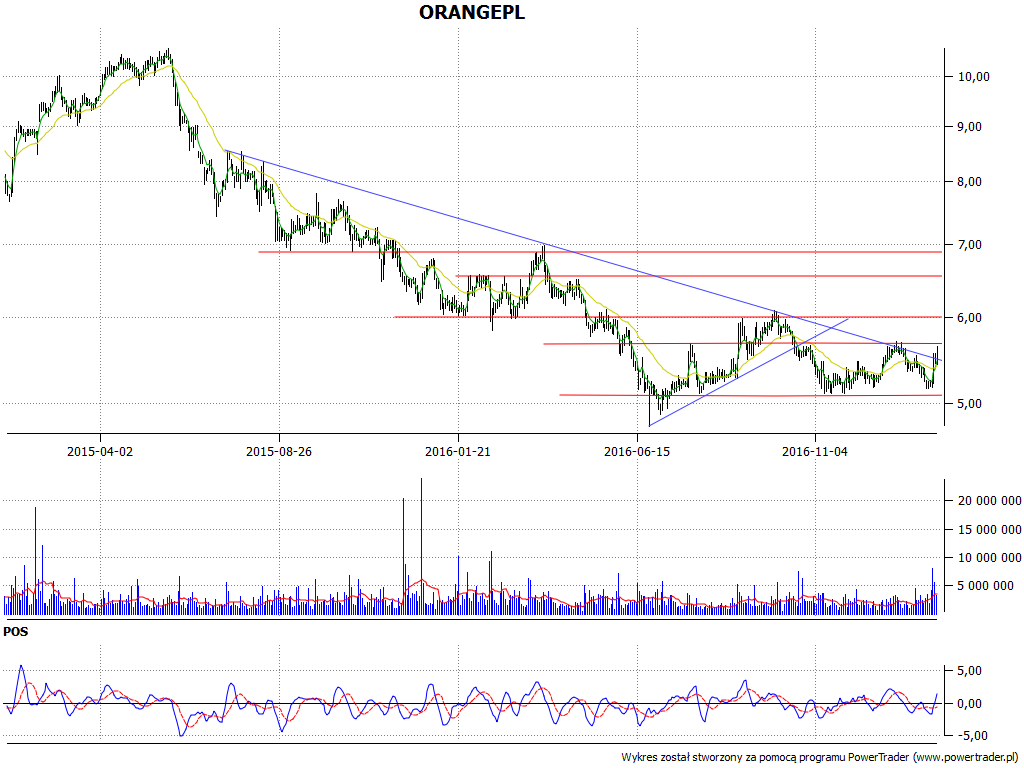Click the 5,00 price axis label
This screenshot has height=768, width=1024.
click(970, 404)
